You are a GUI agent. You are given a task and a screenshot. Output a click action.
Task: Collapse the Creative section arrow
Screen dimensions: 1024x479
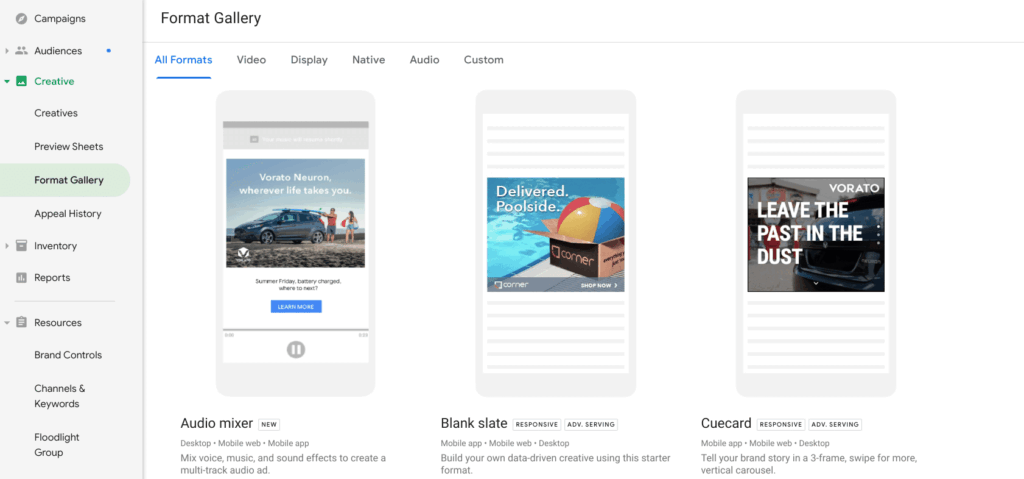click(7, 82)
